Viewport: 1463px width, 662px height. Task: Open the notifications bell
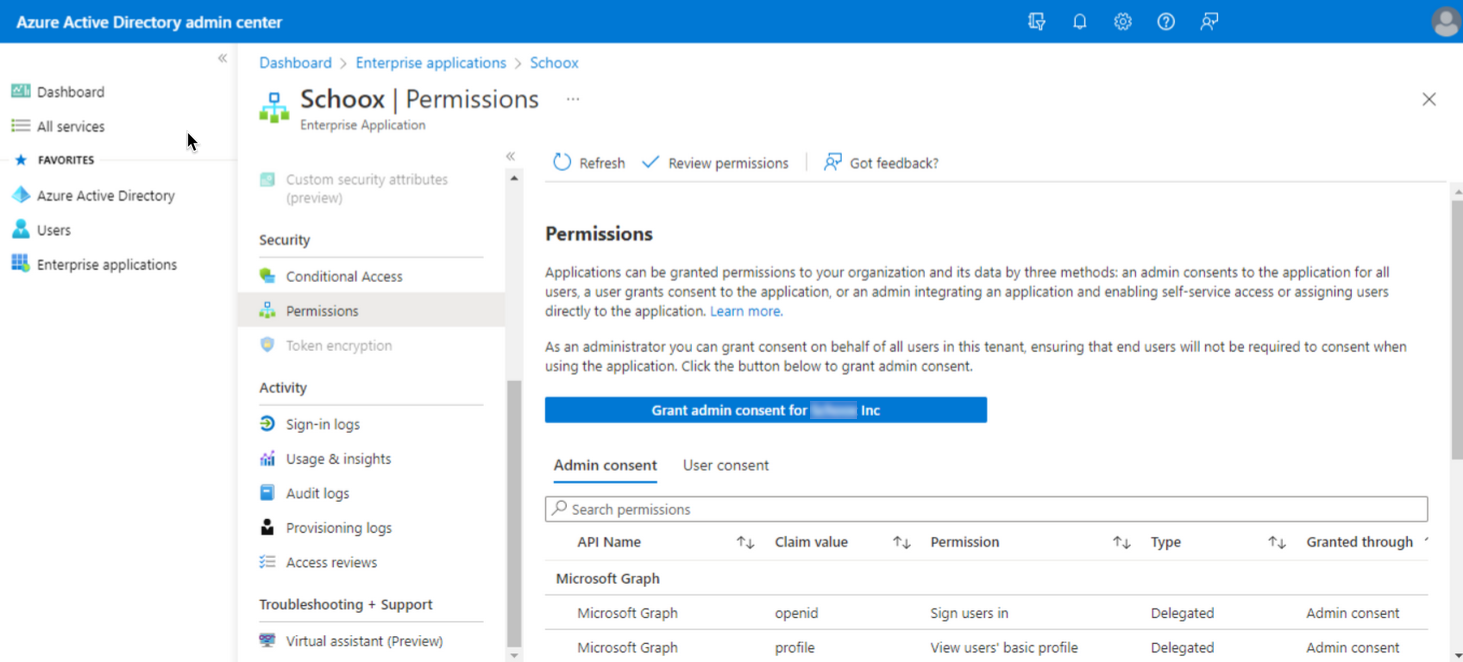point(1080,21)
